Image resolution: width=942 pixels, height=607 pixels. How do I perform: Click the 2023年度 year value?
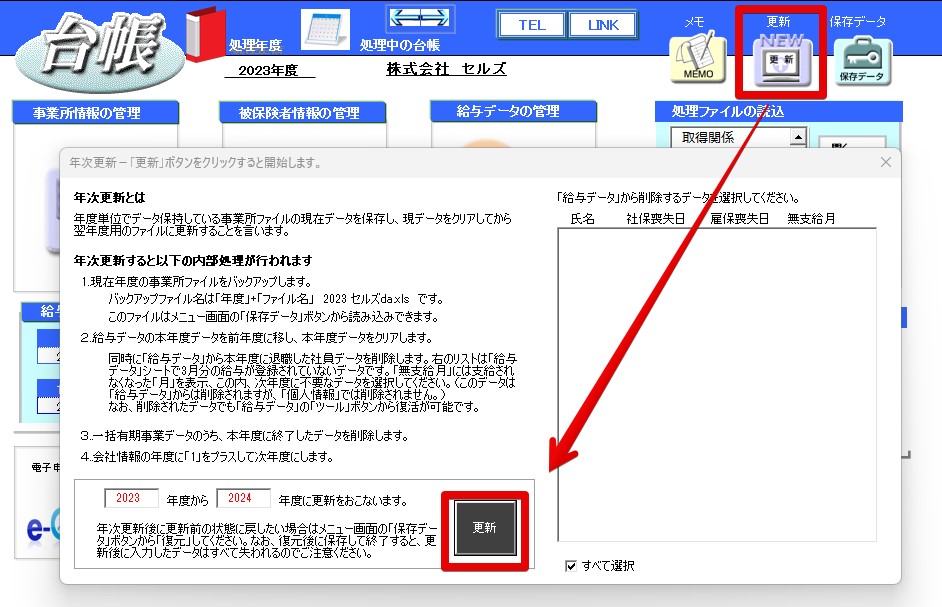coord(268,70)
